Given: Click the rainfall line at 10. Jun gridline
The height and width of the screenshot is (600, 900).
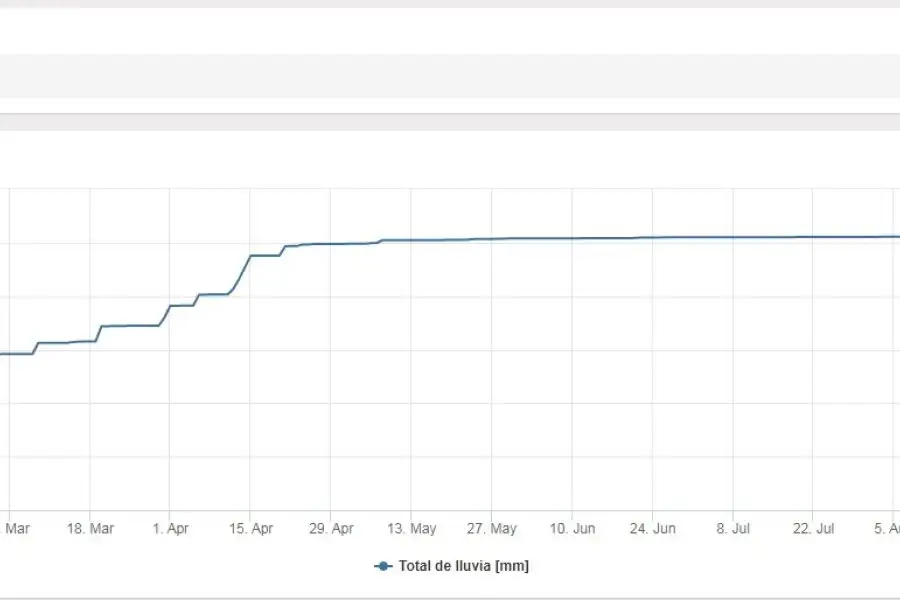Looking at the screenshot, I should (x=572, y=238).
